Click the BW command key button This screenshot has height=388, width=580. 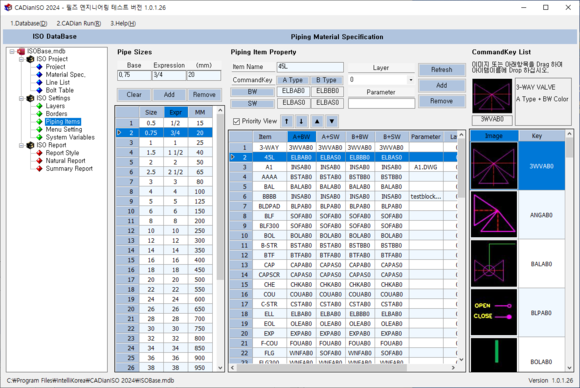click(x=252, y=92)
